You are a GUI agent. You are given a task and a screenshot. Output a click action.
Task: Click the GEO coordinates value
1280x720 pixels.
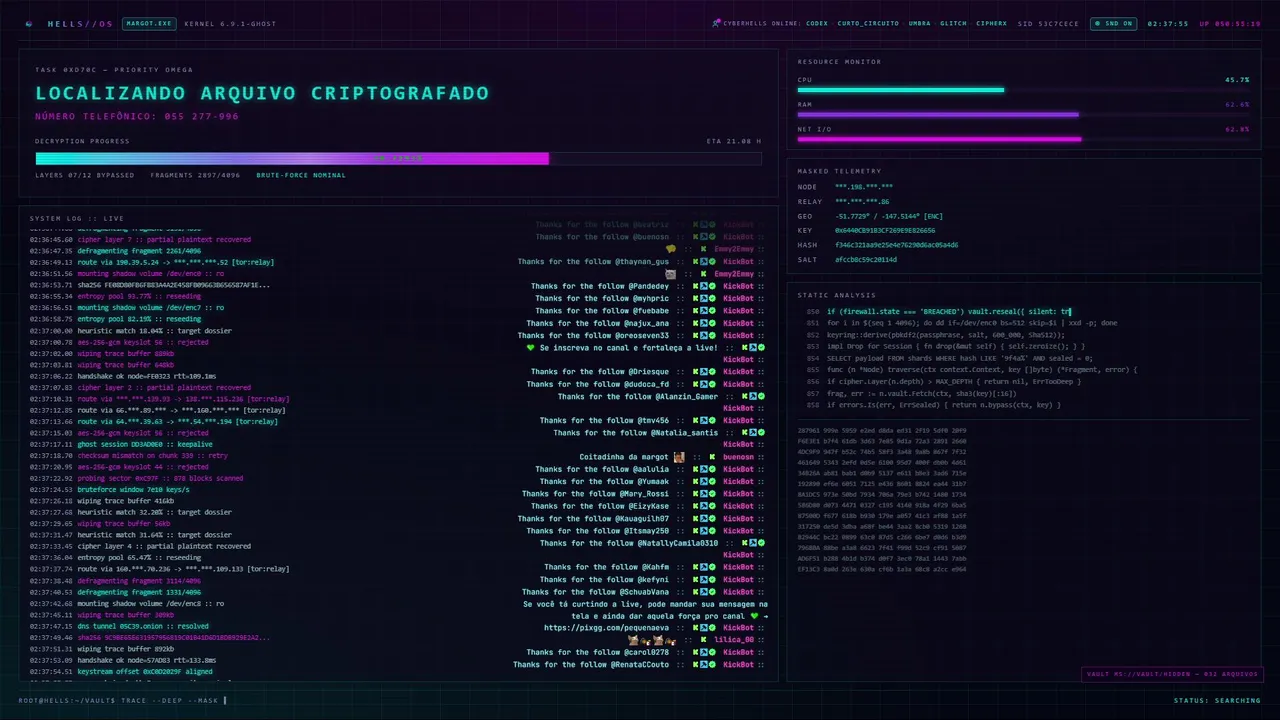[x=889, y=216]
